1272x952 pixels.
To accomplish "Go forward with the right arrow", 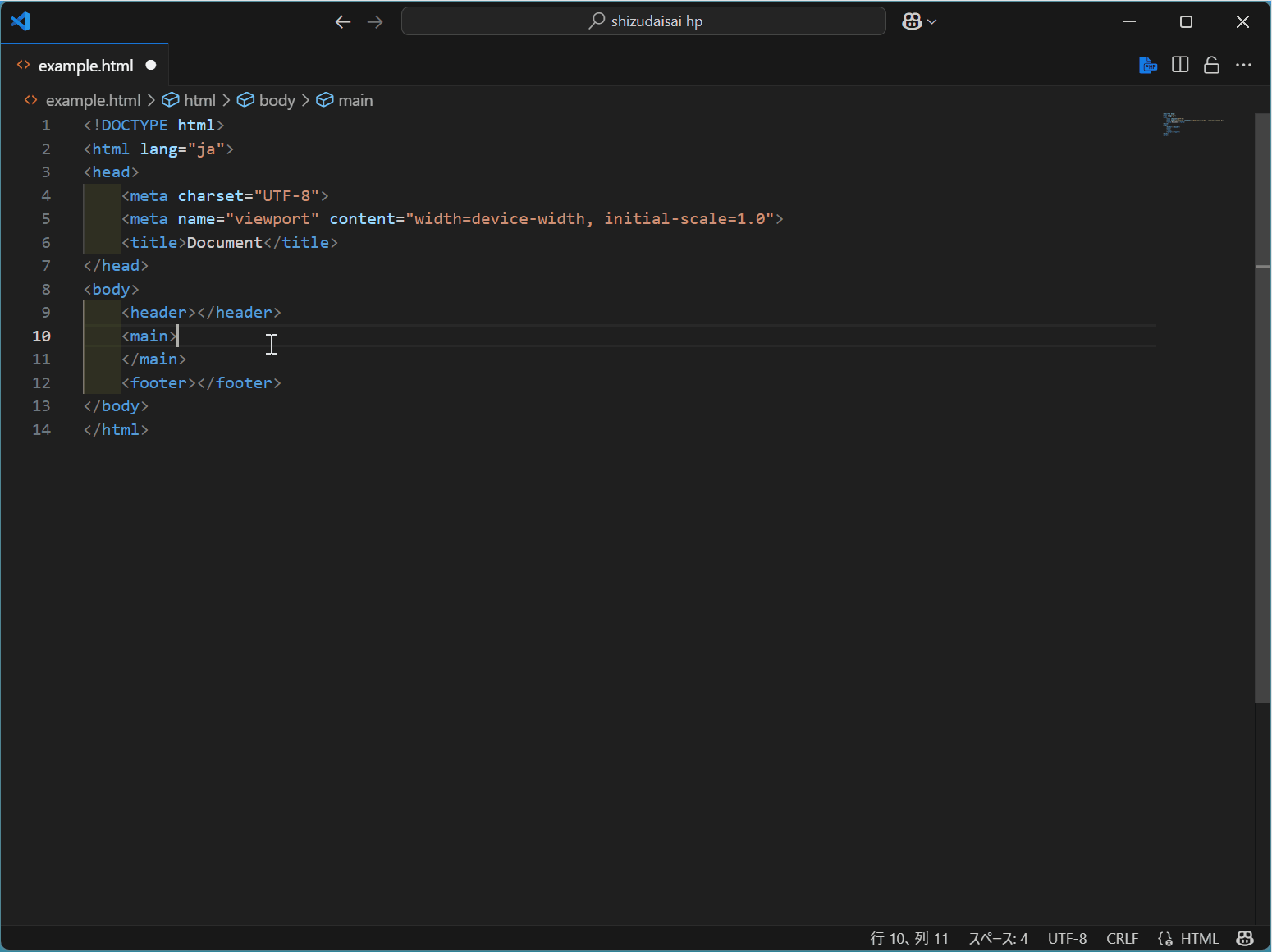I will (x=375, y=22).
